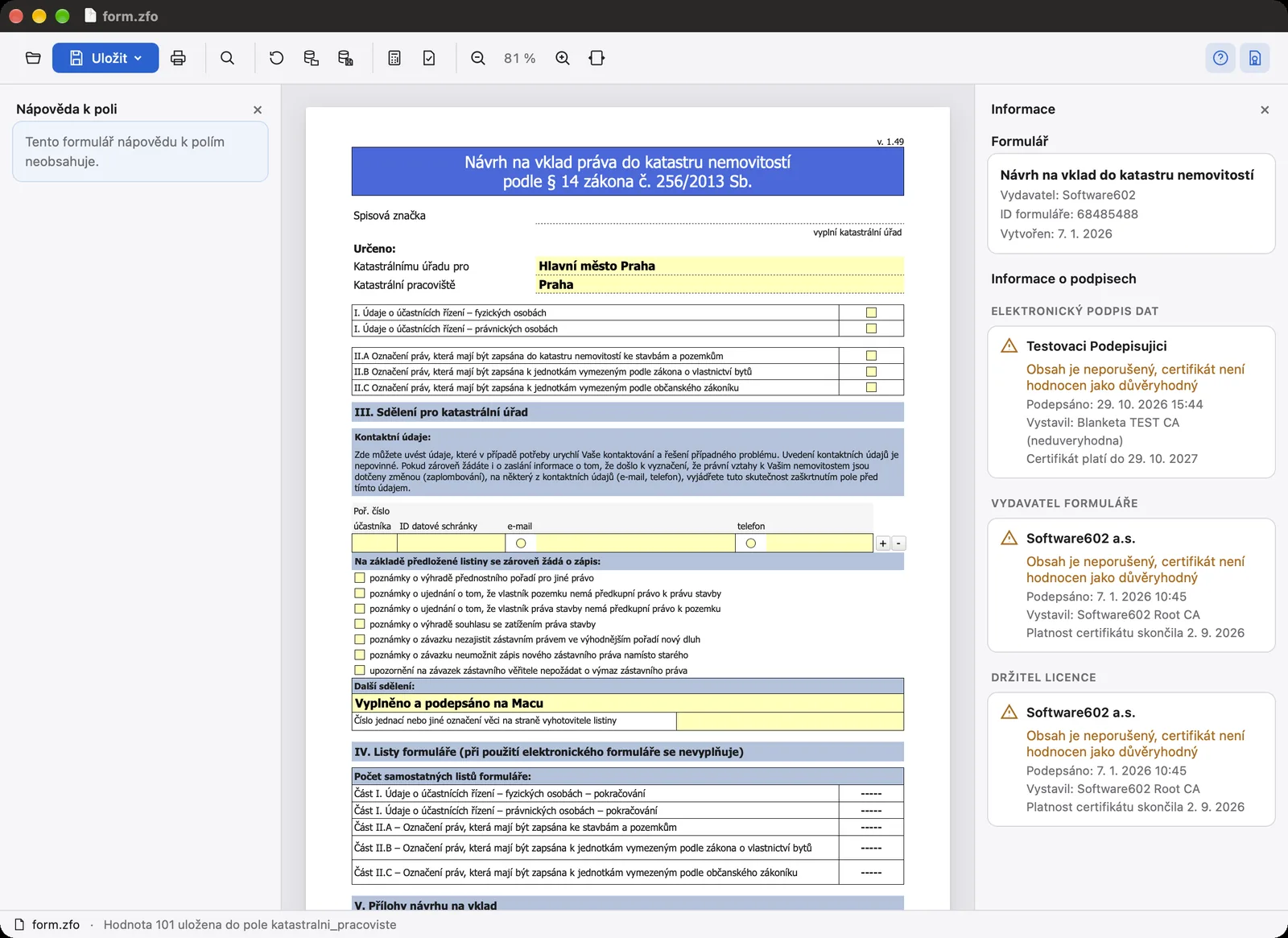1288x938 pixels.
Task: Open a form file with the folder icon
Action: [33, 58]
